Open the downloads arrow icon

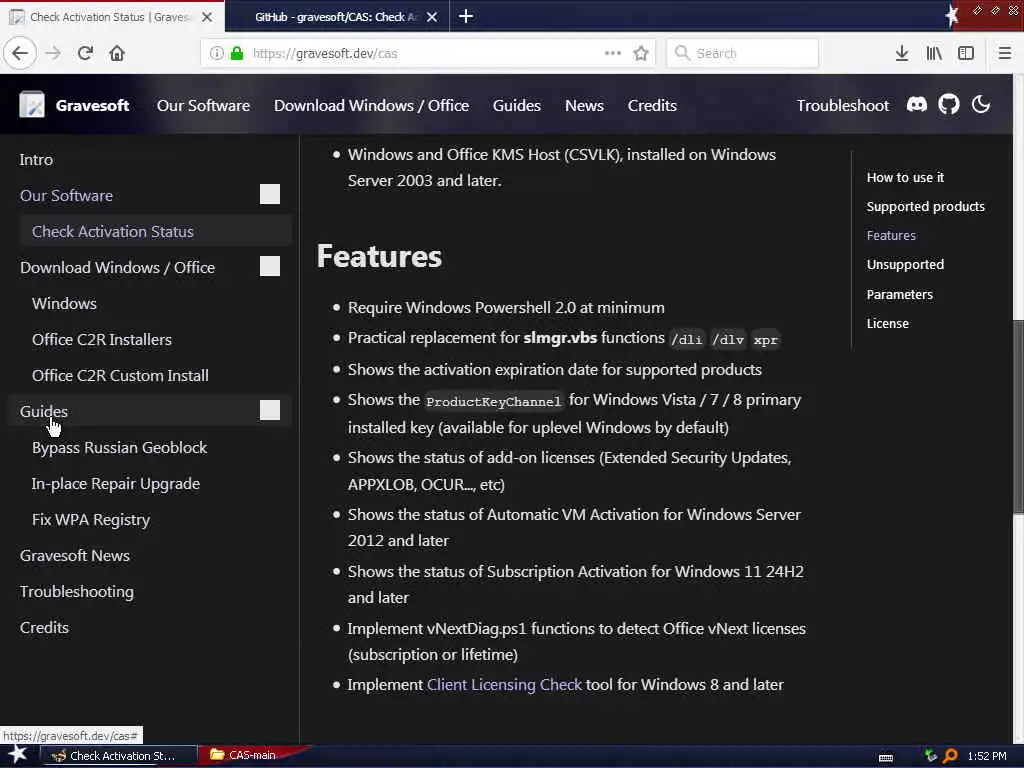(901, 53)
